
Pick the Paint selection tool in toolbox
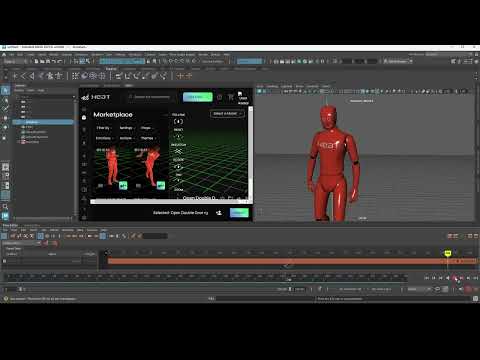tap(5, 109)
